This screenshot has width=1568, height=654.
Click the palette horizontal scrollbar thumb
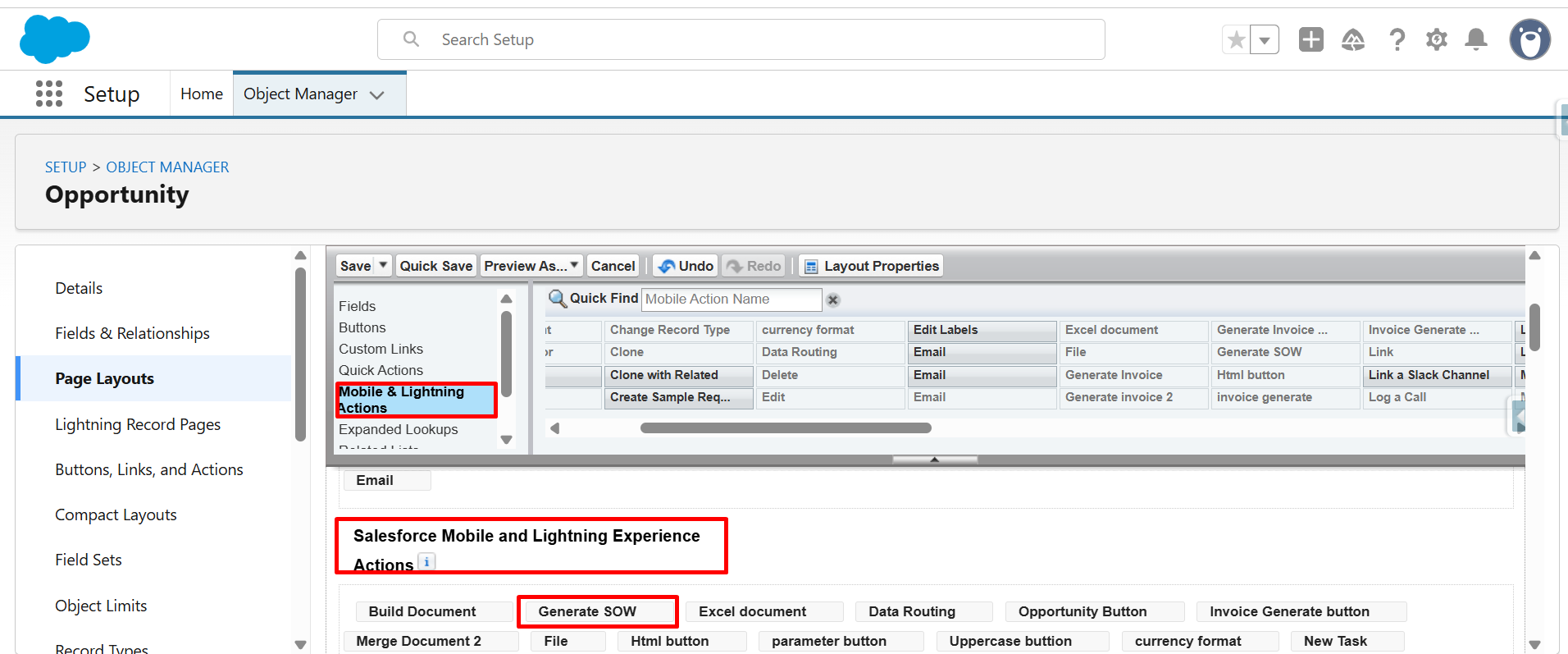(786, 428)
